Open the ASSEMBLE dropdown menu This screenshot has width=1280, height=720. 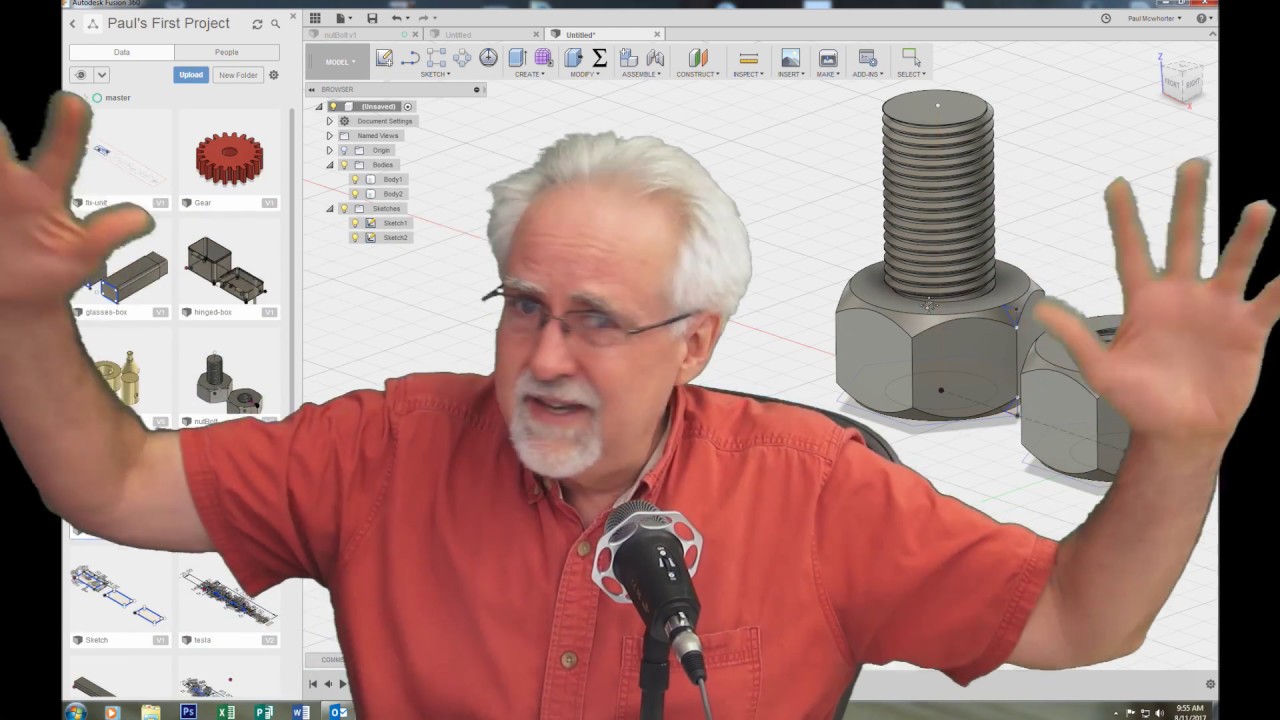(641, 74)
